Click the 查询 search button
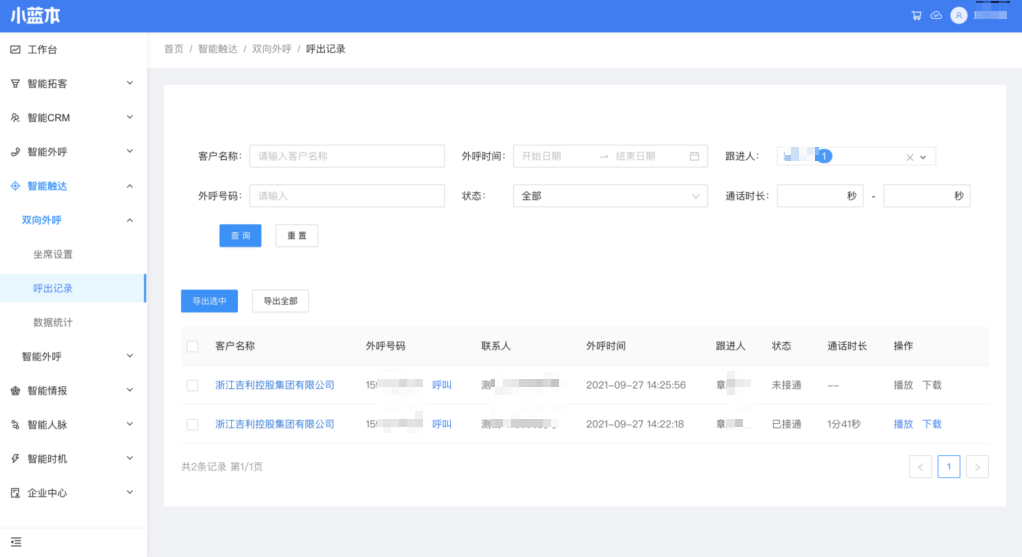The height and width of the screenshot is (557, 1022). [x=240, y=235]
